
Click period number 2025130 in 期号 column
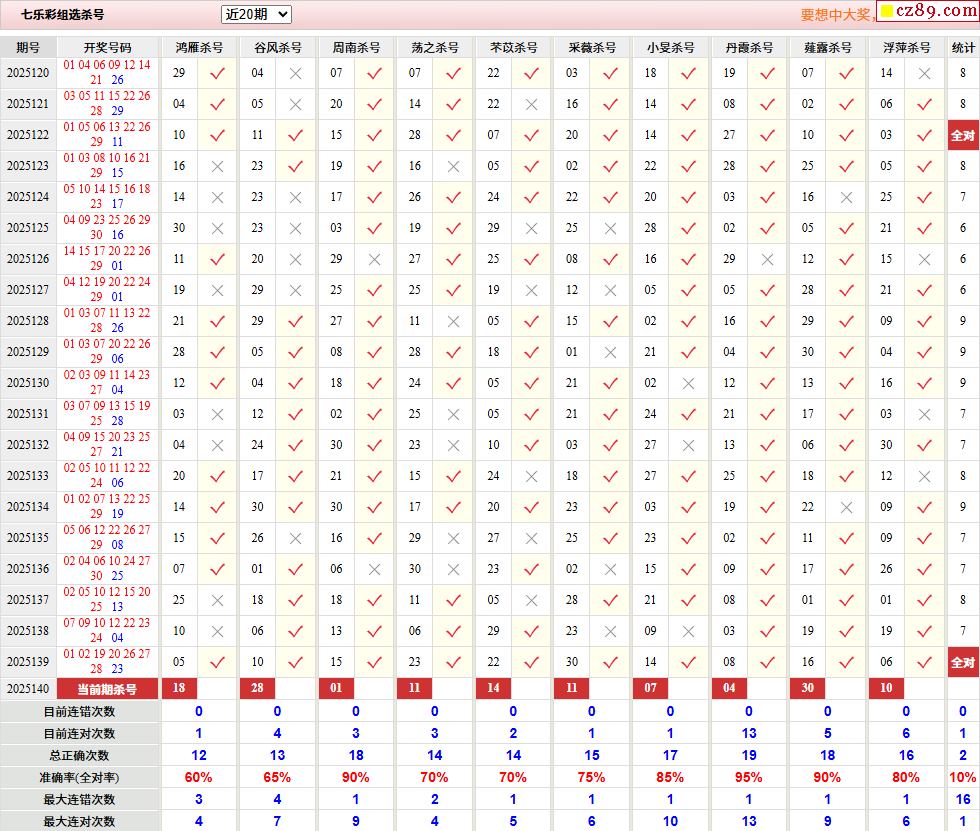tap(28, 383)
